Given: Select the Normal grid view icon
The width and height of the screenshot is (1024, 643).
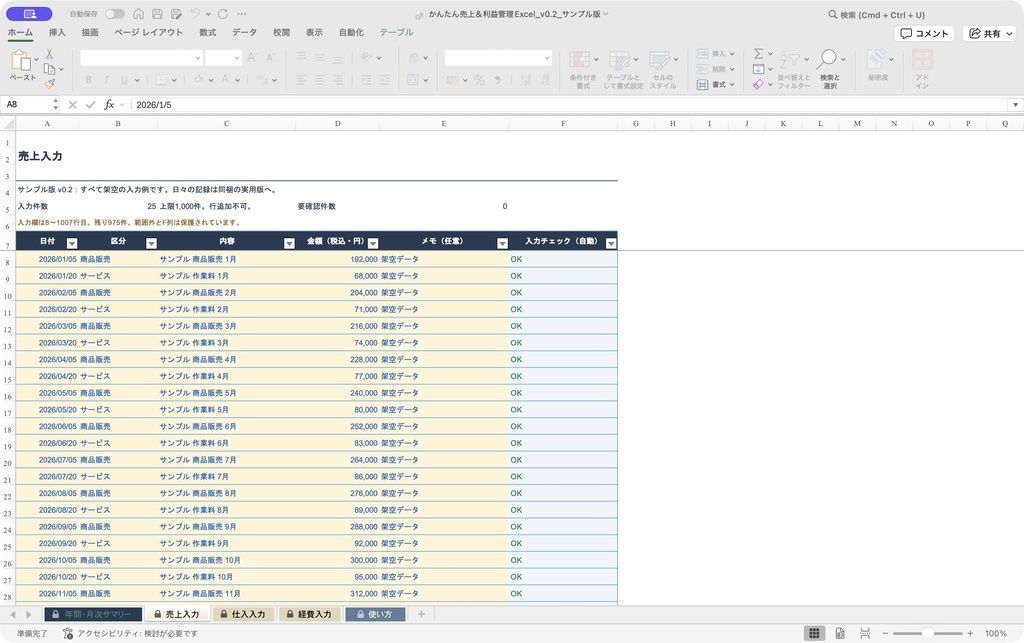Looking at the screenshot, I should (814, 633).
